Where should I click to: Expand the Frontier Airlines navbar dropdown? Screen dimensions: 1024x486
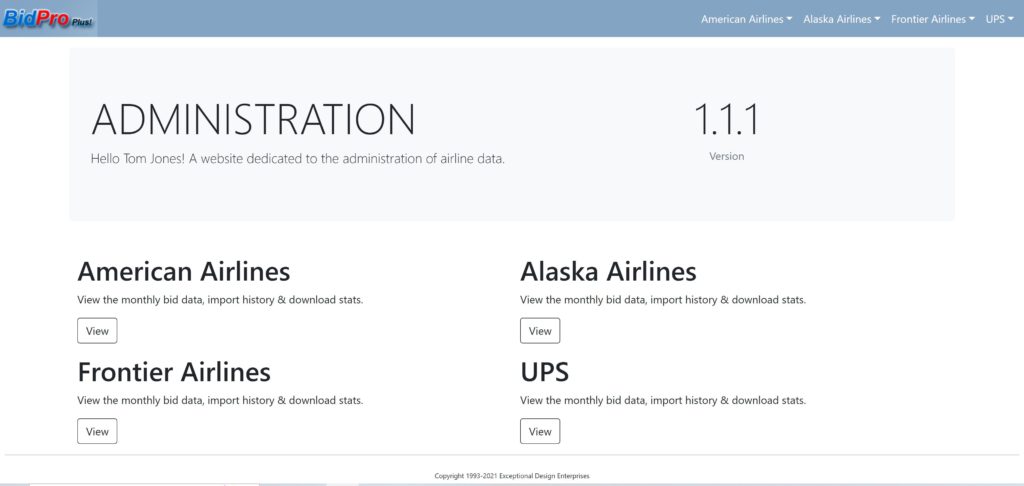(932, 19)
